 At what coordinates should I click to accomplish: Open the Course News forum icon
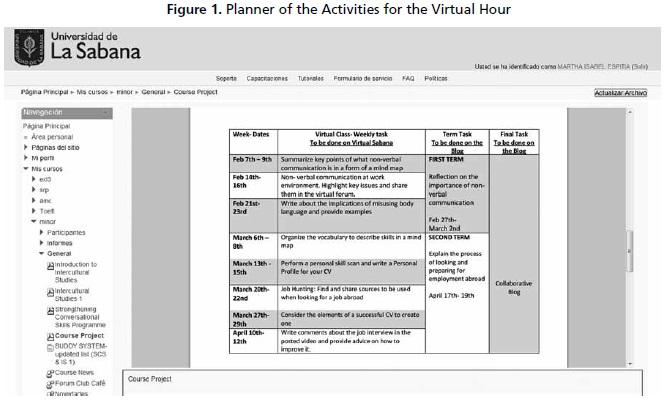coord(50,372)
